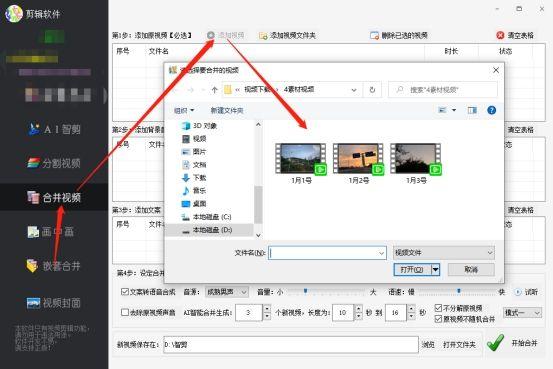Click the red 清空表格 icon in step 1

click(x=500, y=35)
